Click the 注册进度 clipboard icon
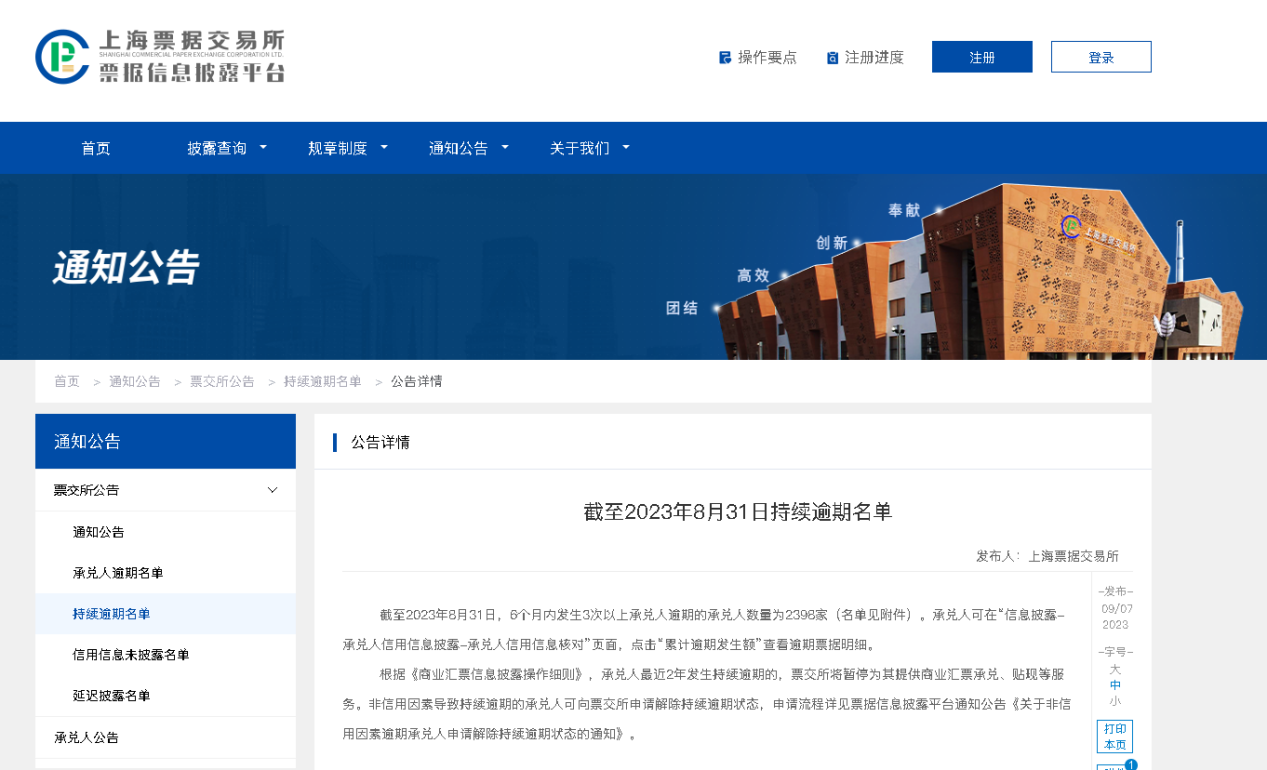Viewport: 1267px width, 770px height. pos(832,58)
